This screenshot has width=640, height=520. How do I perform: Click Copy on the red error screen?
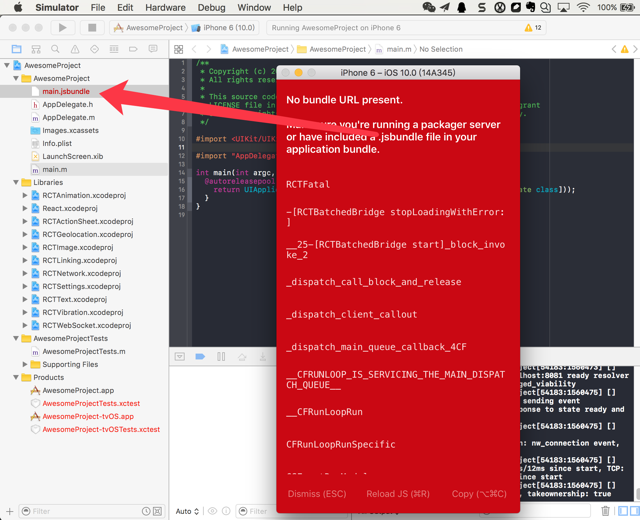click(479, 494)
